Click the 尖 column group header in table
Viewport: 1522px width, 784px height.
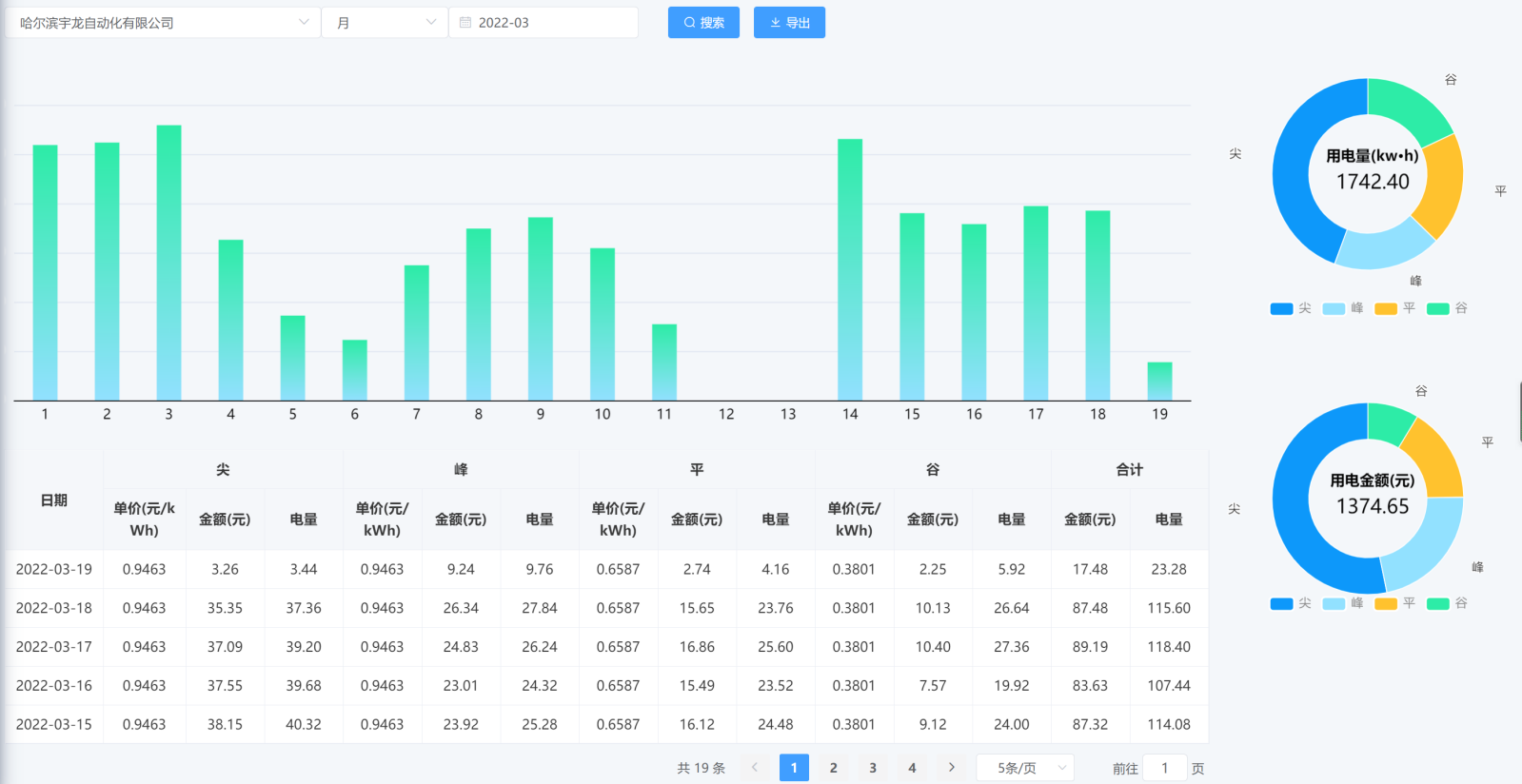coord(223,469)
